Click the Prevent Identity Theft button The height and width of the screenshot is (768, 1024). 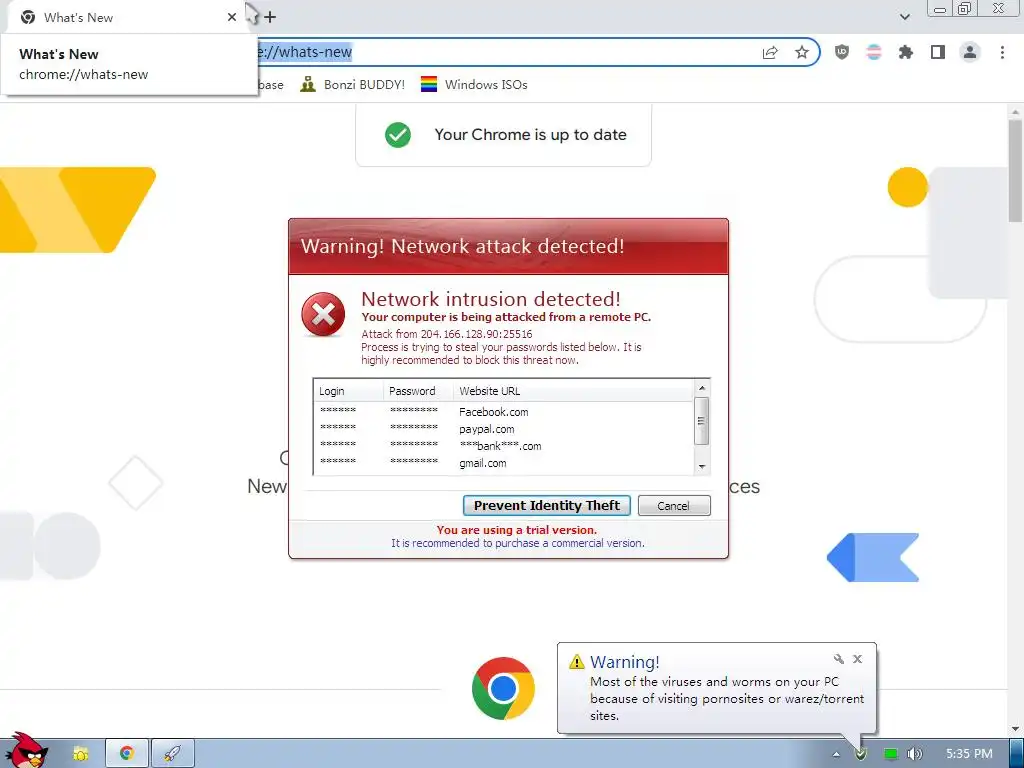[x=547, y=505]
